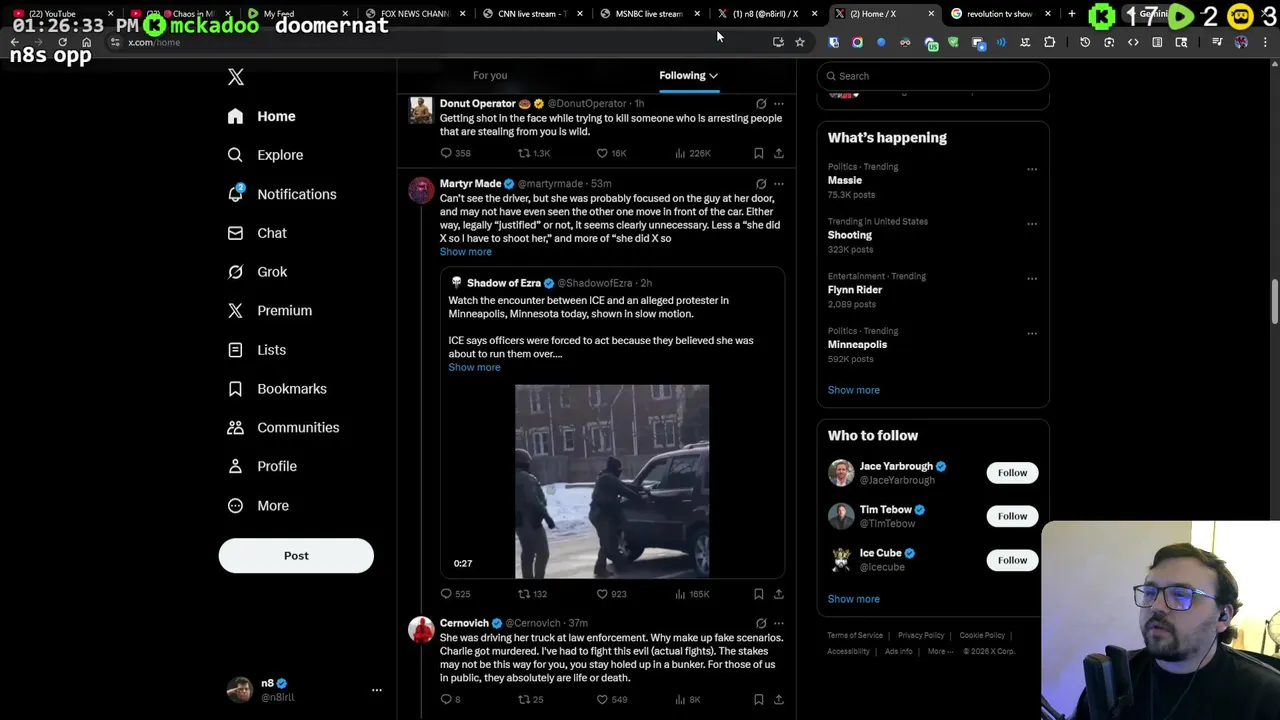Bookmark Donut Operator's post
Viewport: 1280px width, 720px height.
click(758, 153)
